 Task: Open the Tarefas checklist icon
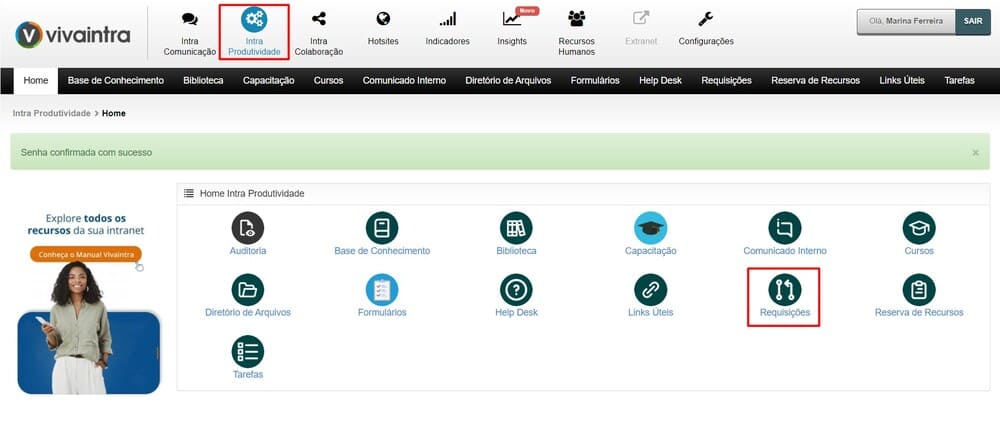pyautogui.click(x=248, y=352)
